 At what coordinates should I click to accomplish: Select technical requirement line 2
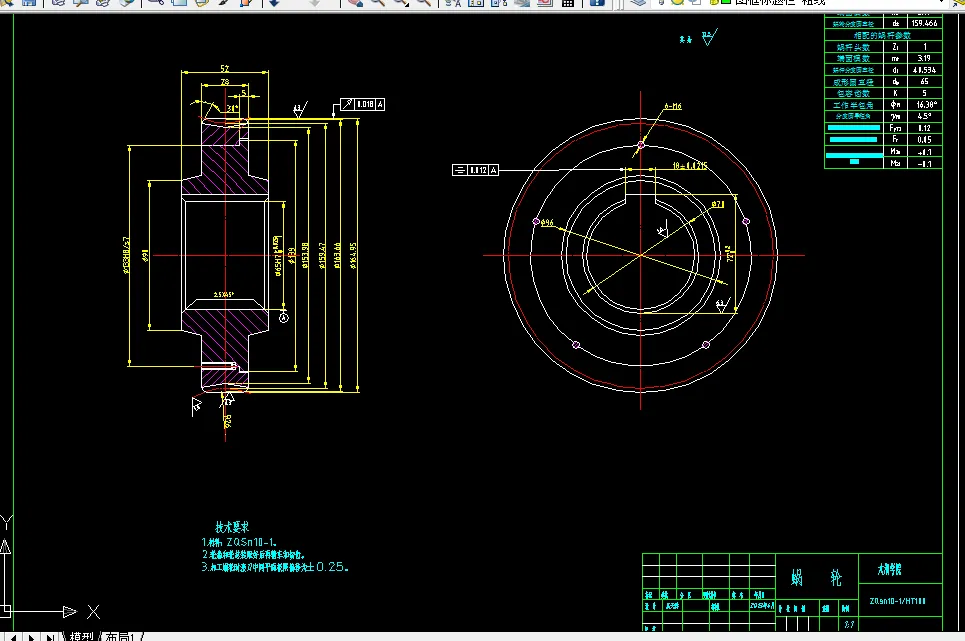(254, 555)
